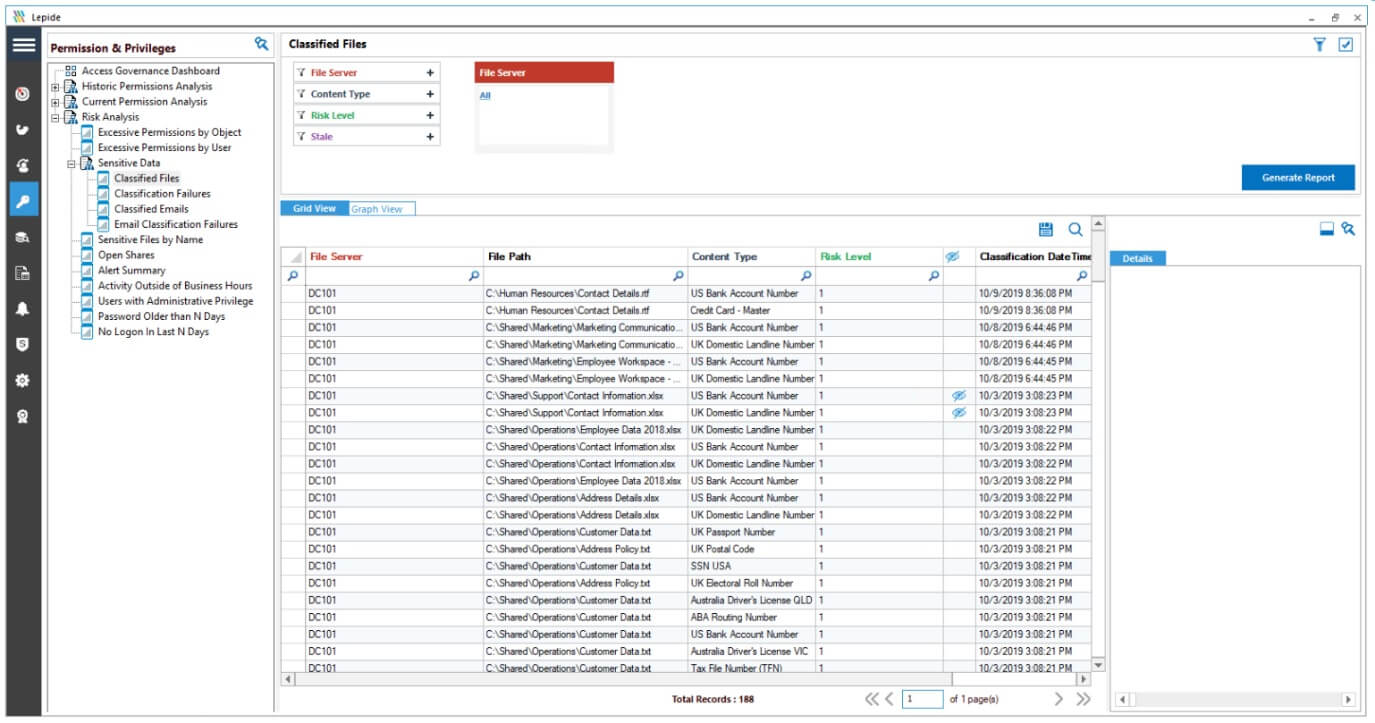Open the hamburger menu in sidebar
1375x723 pixels.
point(23,45)
